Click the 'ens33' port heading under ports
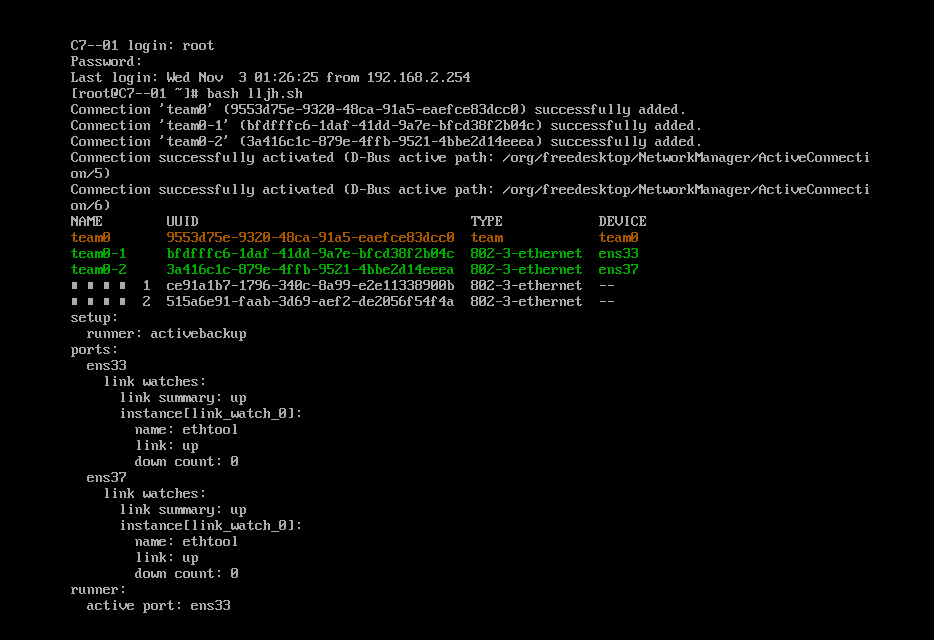Screen dimensions: 934x640 107,366
